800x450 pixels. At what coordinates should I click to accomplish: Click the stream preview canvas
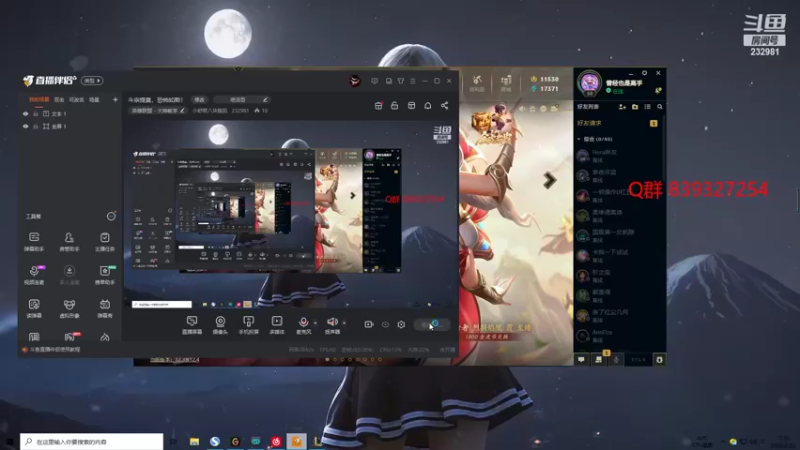pos(291,213)
